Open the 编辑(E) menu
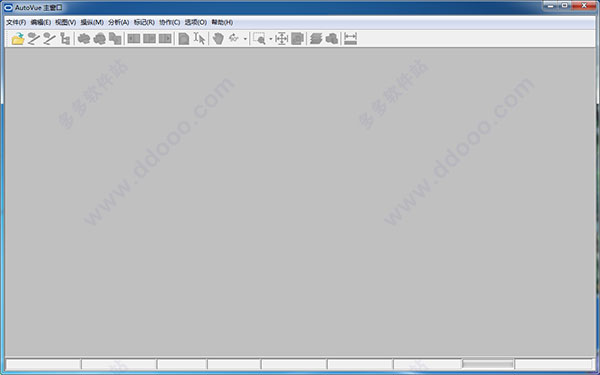This screenshot has height=375, width=600. tap(41, 22)
